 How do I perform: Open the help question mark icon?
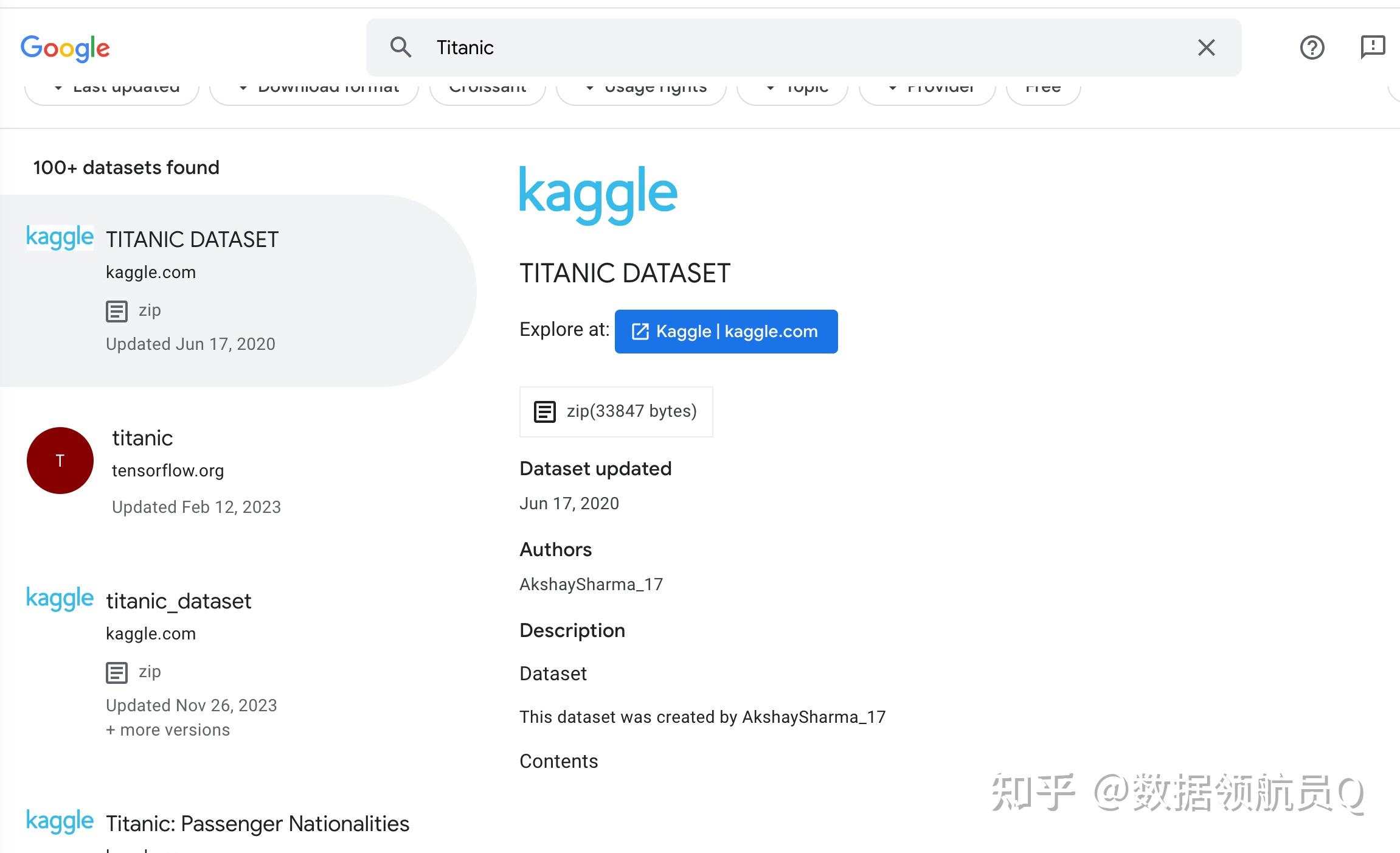point(1312,47)
